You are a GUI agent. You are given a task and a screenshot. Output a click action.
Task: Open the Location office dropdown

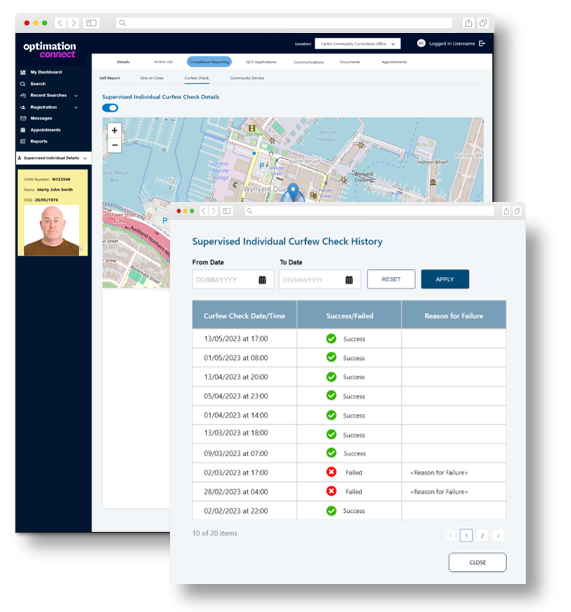(x=358, y=44)
